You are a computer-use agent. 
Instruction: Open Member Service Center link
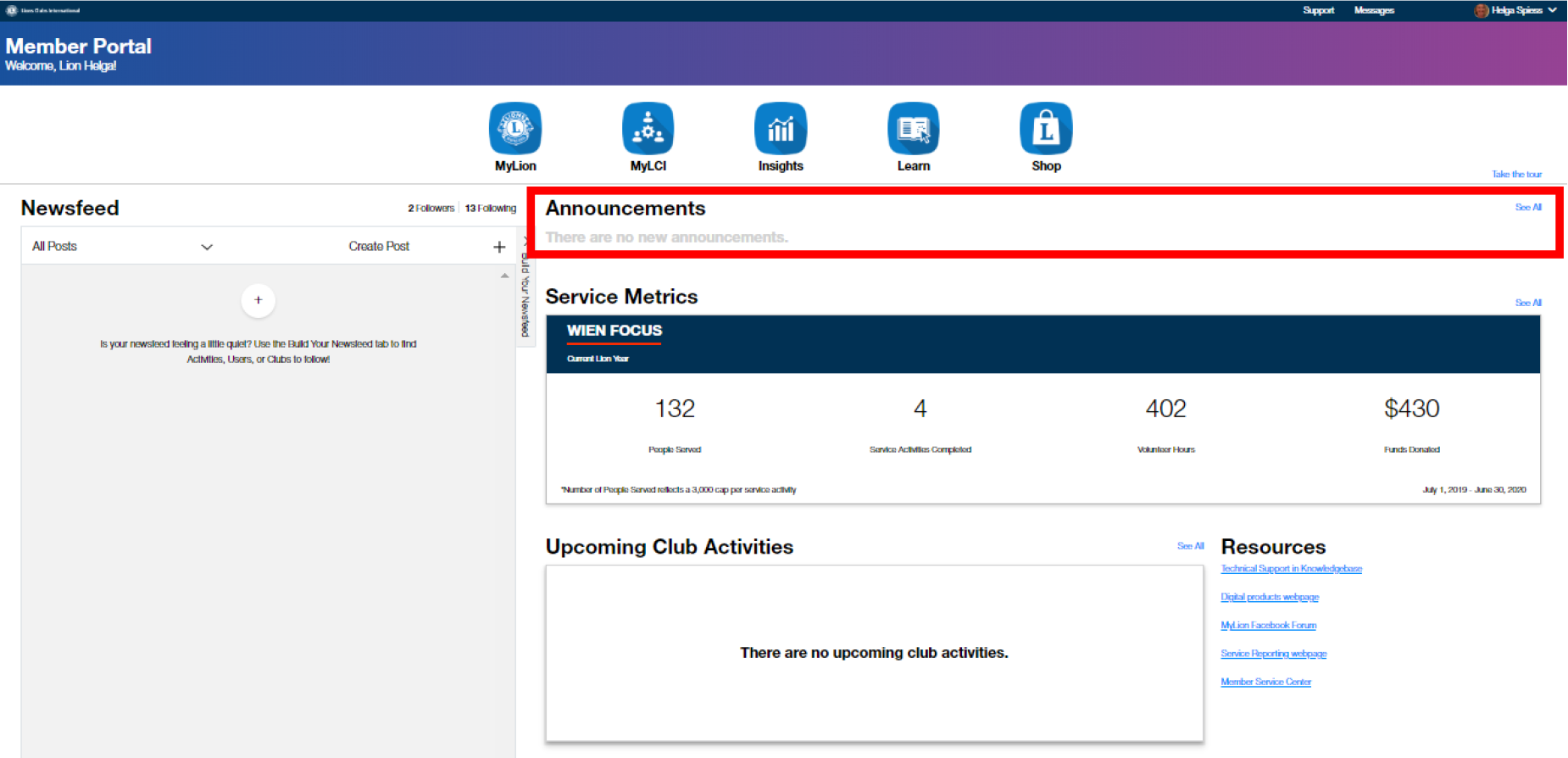pos(1265,682)
